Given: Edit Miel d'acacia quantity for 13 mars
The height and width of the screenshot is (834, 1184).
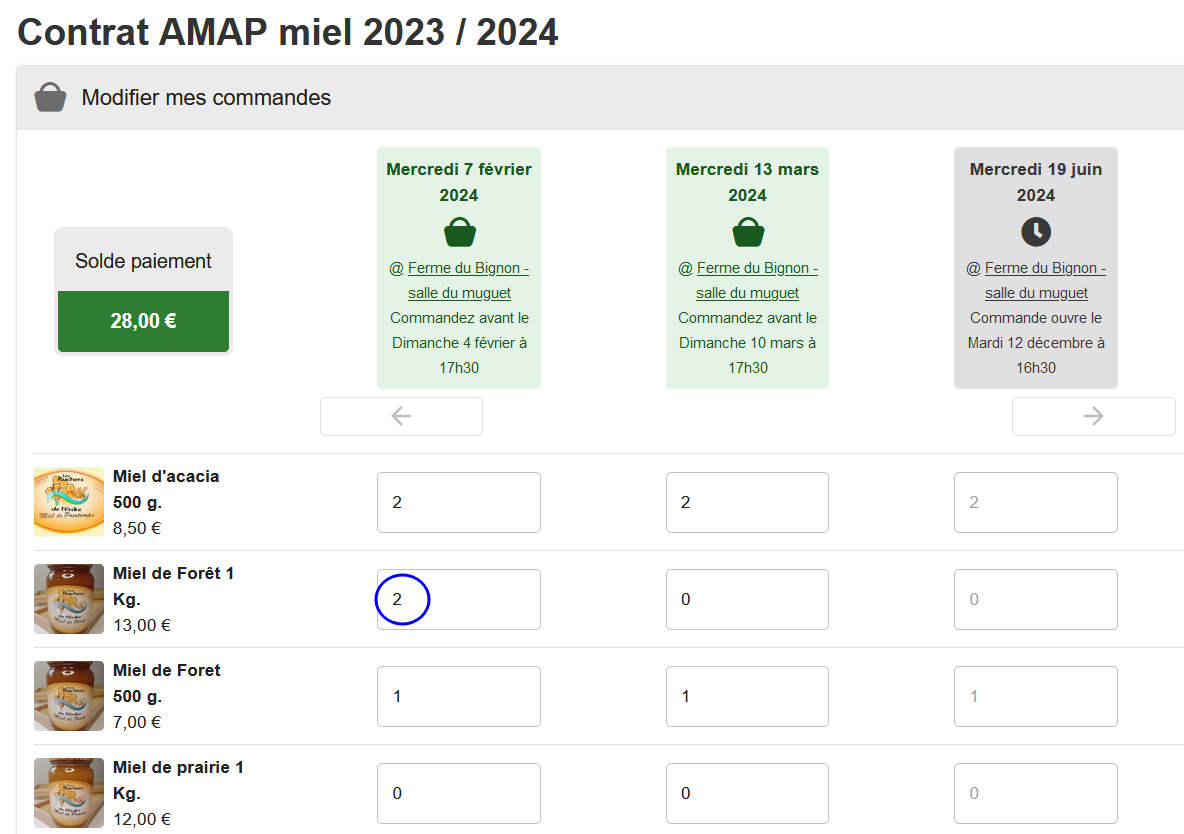Looking at the screenshot, I should 747,502.
